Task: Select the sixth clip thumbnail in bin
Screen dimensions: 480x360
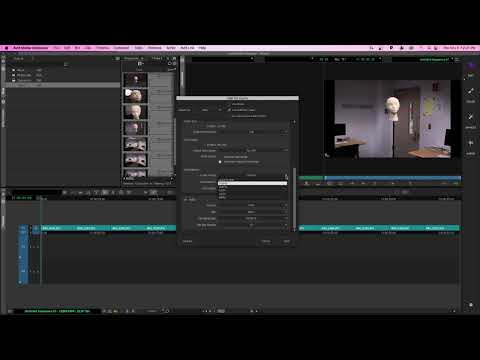Action: 135,160
